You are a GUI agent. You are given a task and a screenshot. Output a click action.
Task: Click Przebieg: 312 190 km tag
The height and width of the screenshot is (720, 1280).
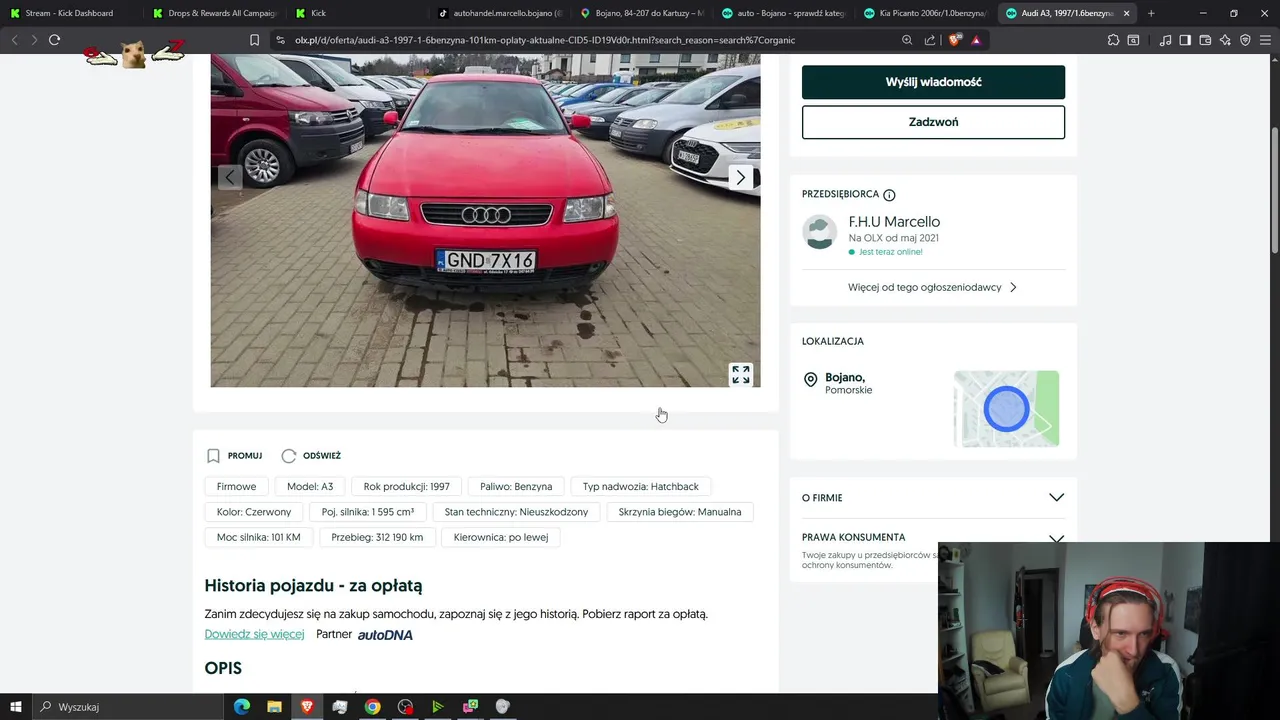377,537
